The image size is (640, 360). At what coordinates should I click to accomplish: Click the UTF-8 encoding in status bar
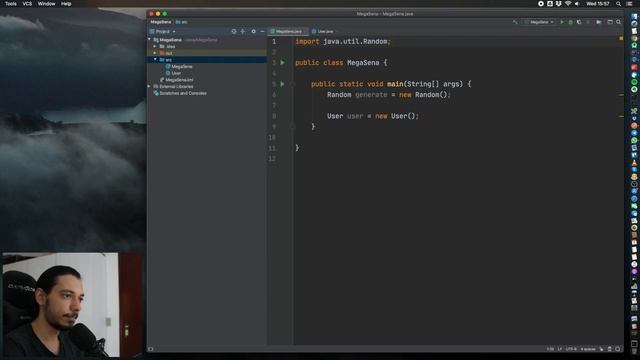571,349
